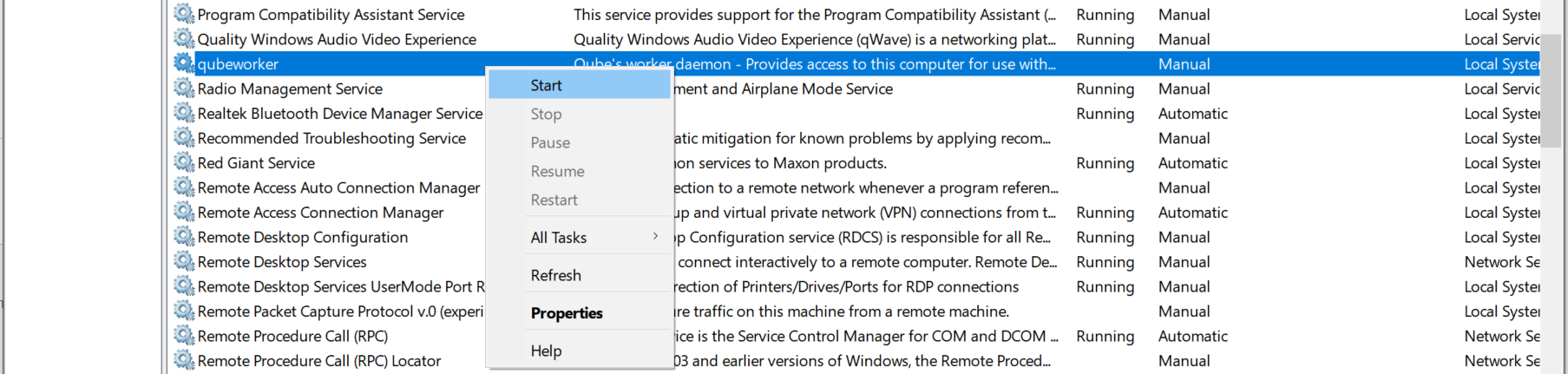Open Properties from the context menu
The width and height of the screenshot is (1568, 374).
click(567, 313)
